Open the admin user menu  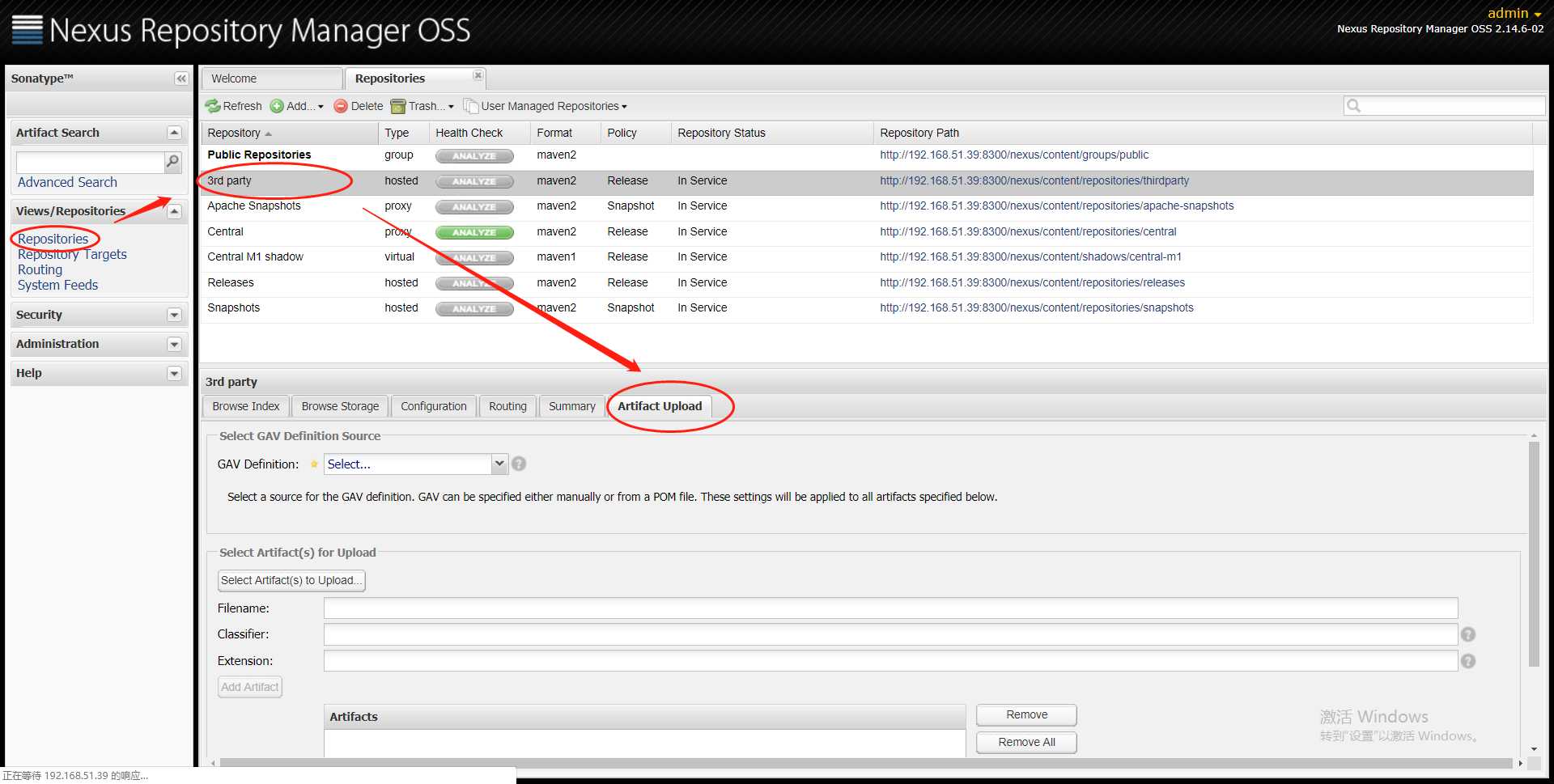pyautogui.click(x=1514, y=13)
